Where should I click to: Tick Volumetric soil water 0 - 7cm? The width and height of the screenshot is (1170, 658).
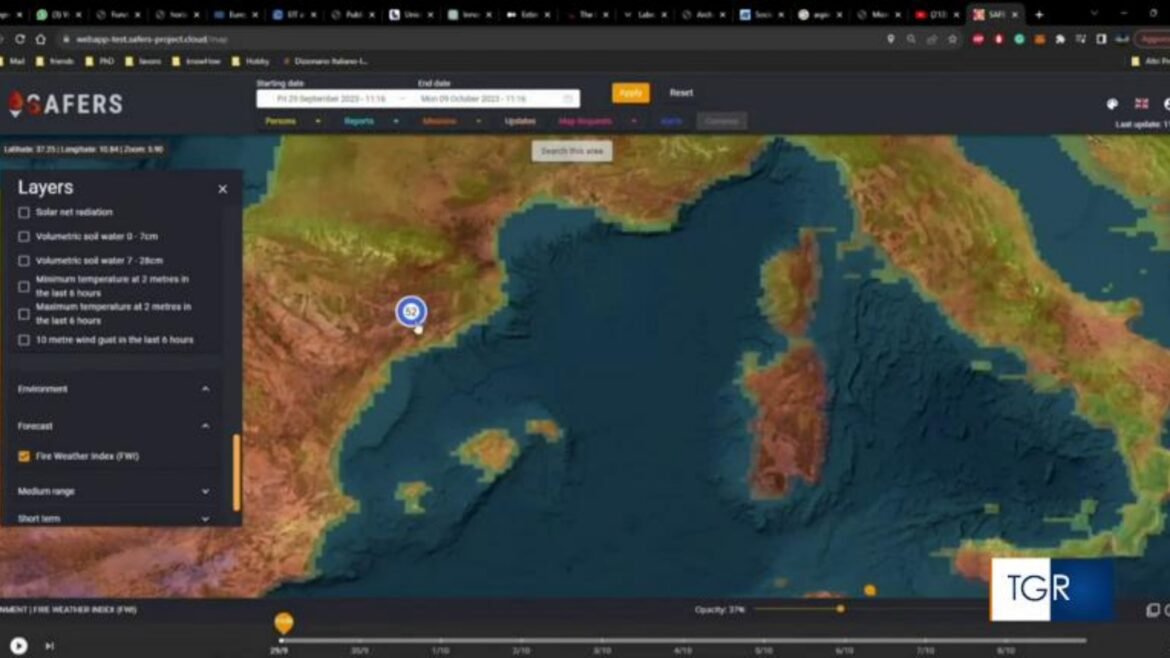pos(24,237)
